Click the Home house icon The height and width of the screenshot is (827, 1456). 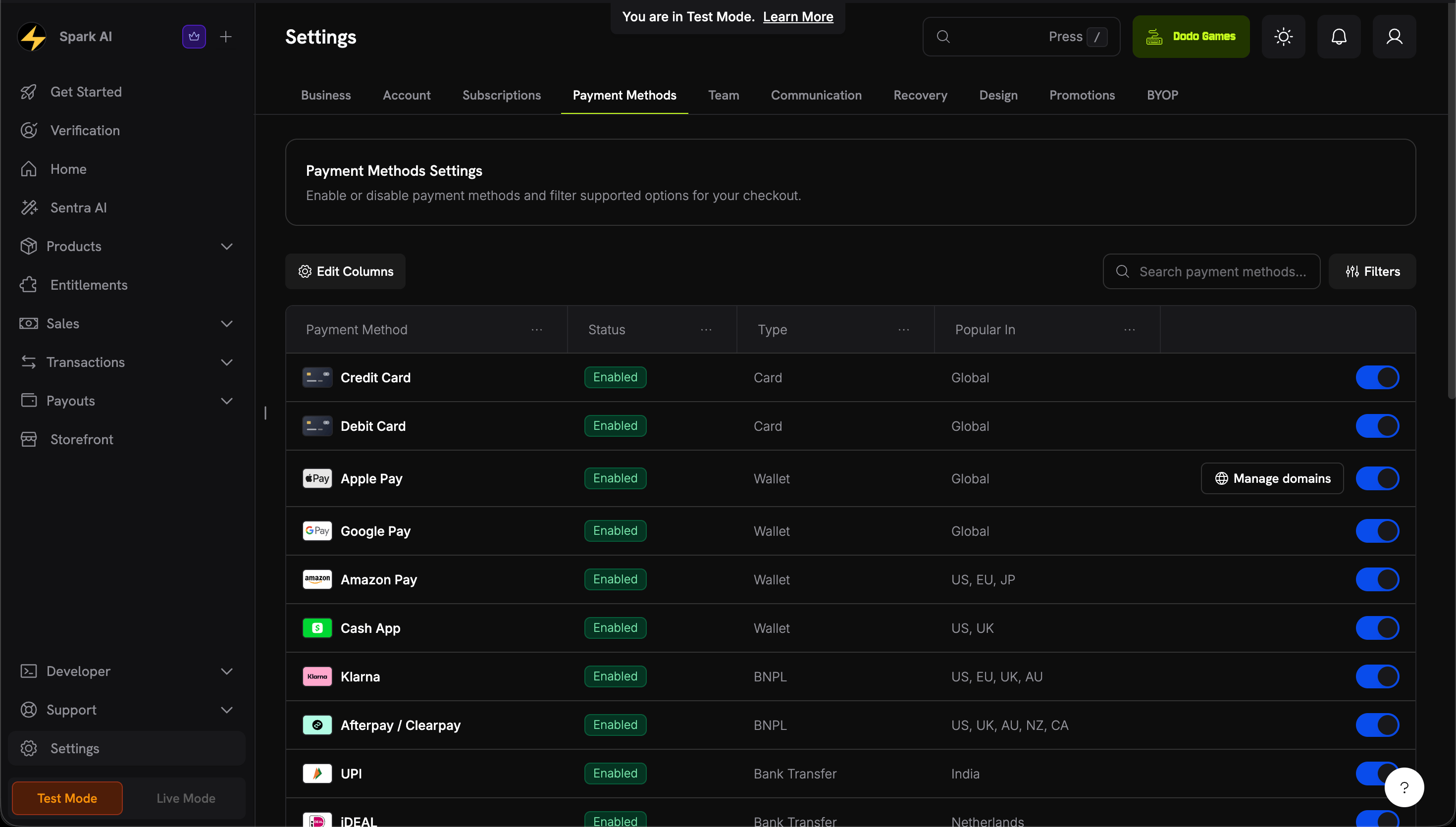tap(29, 169)
